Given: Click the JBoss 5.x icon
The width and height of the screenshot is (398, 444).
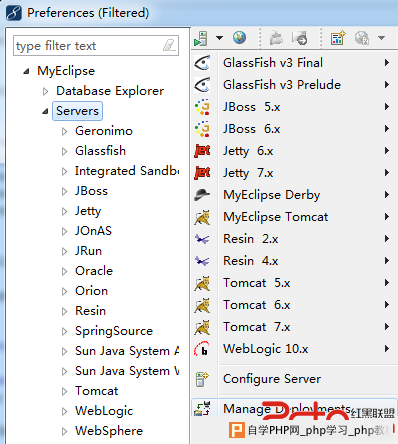Looking at the screenshot, I should [x=202, y=107].
